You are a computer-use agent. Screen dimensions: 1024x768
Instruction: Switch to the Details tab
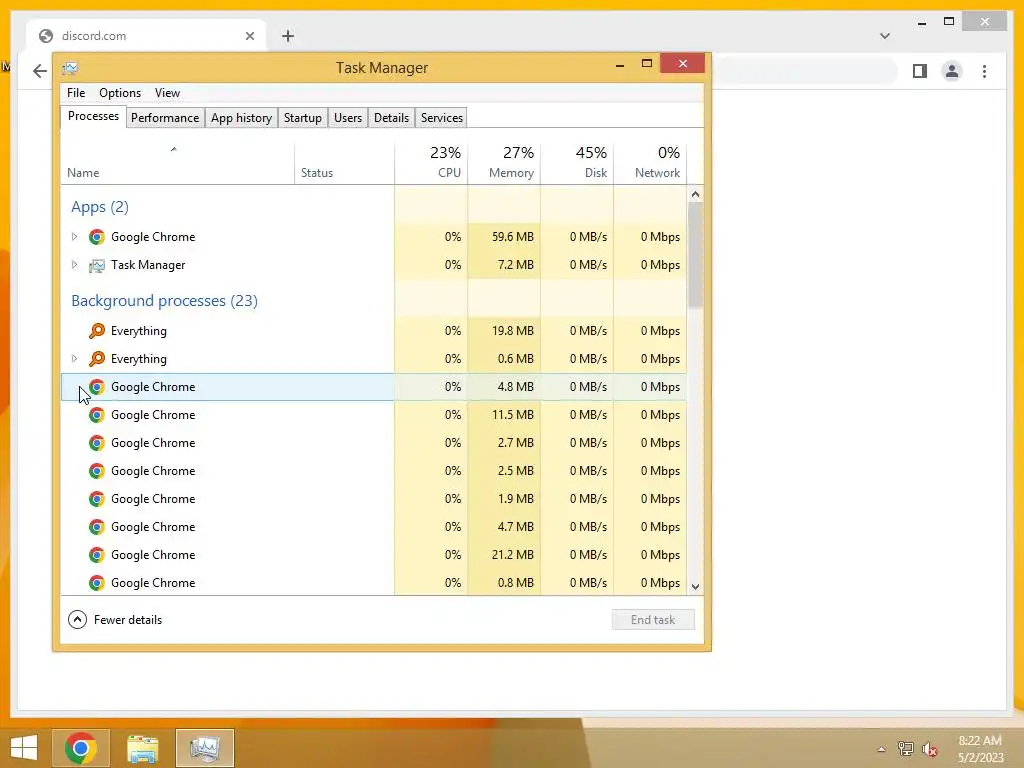(391, 118)
